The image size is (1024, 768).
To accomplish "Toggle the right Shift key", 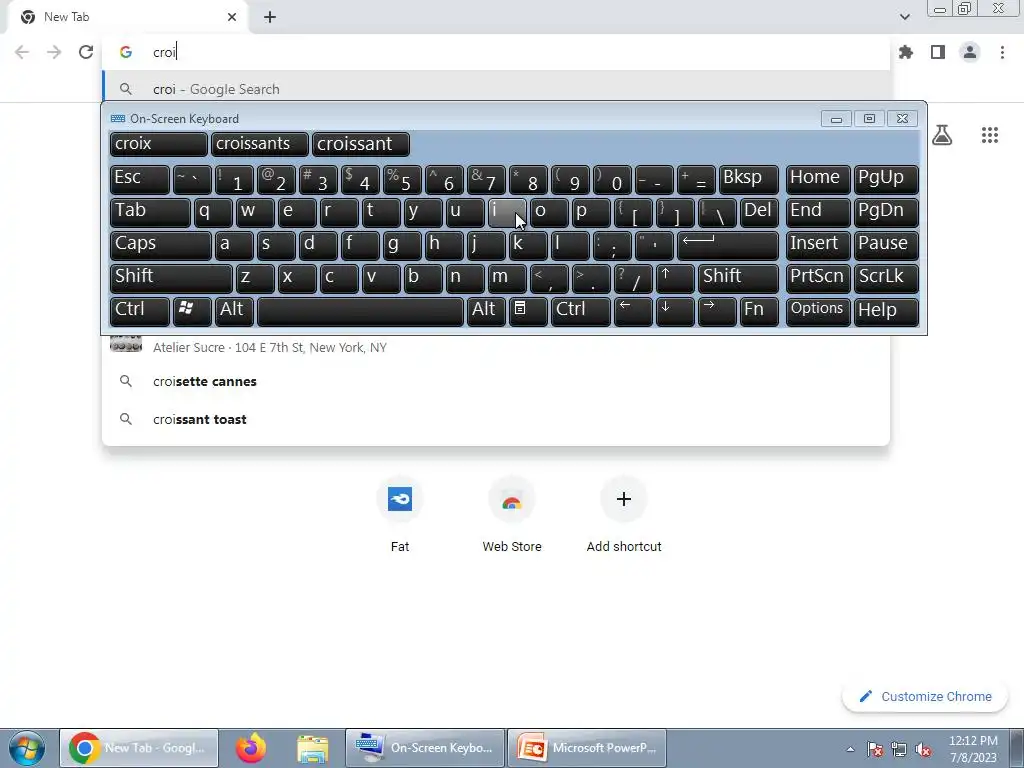I will point(738,278).
